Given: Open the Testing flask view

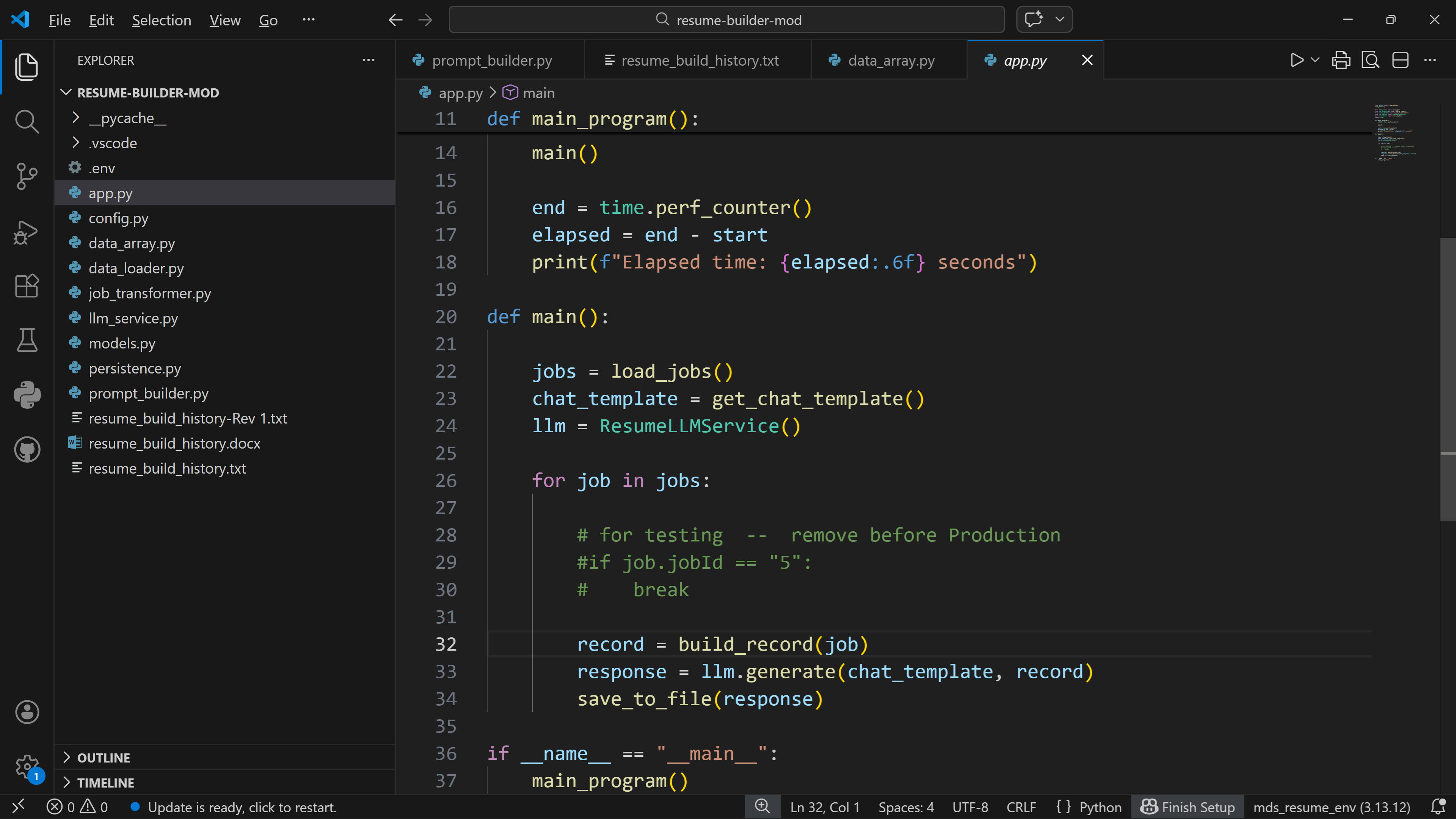Looking at the screenshot, I should [x=27, y=340].
